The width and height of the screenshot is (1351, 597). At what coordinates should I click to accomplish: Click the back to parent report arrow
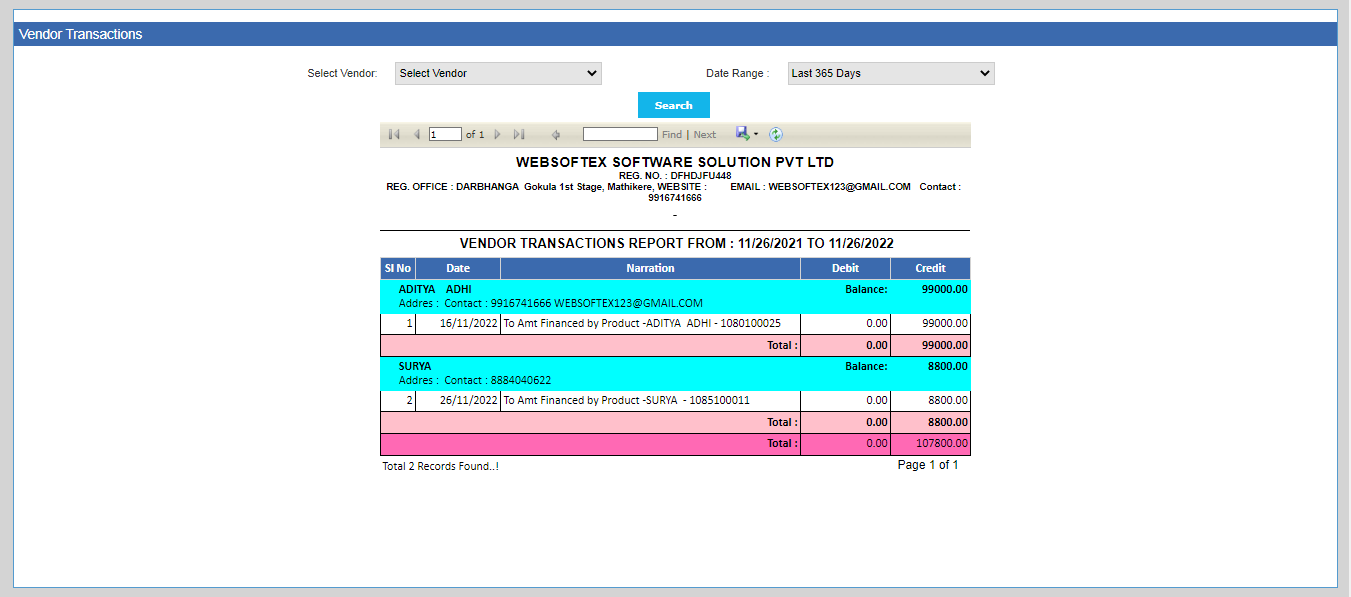[556, 134]
